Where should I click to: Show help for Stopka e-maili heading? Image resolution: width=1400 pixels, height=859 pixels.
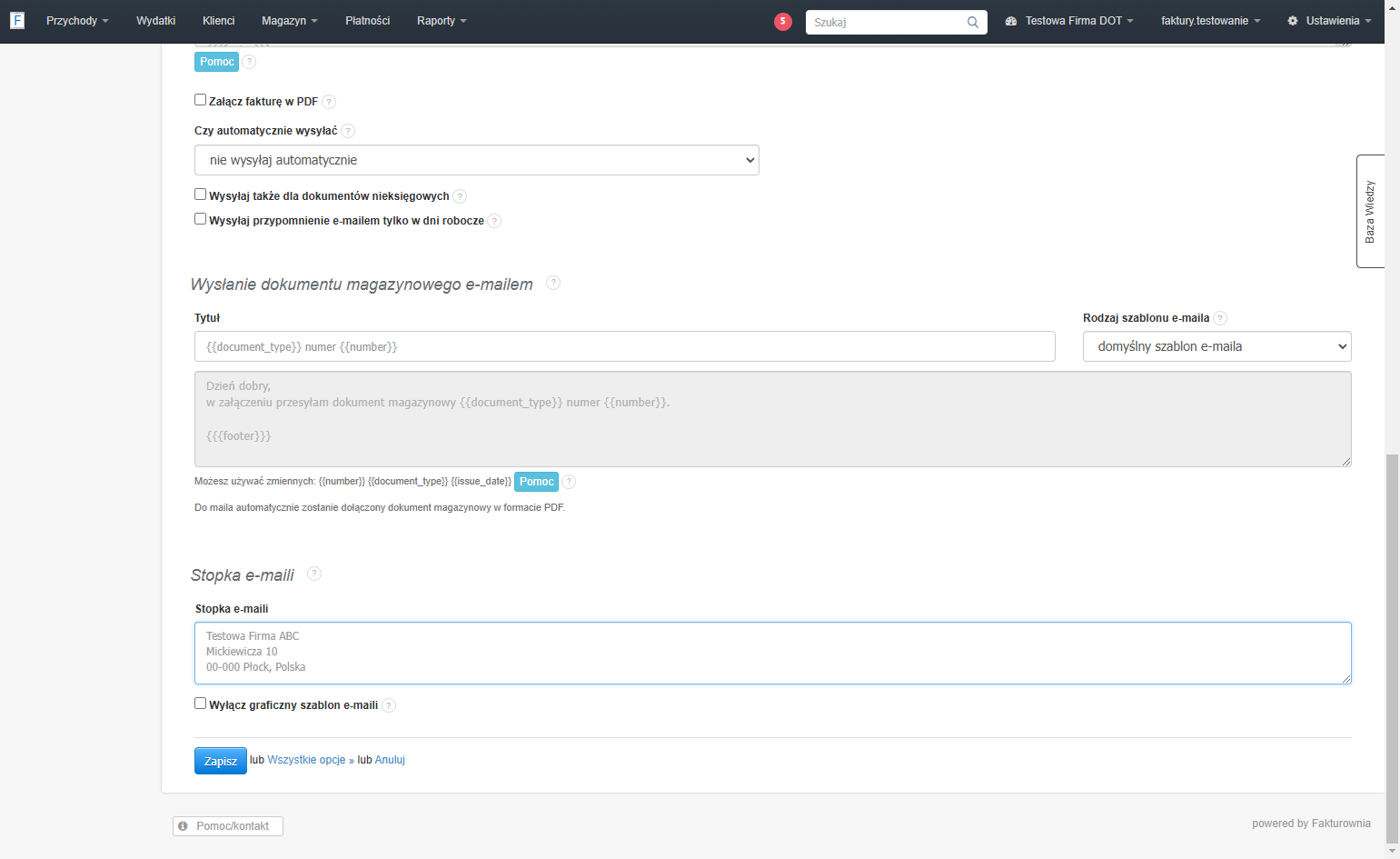[314, 574]
